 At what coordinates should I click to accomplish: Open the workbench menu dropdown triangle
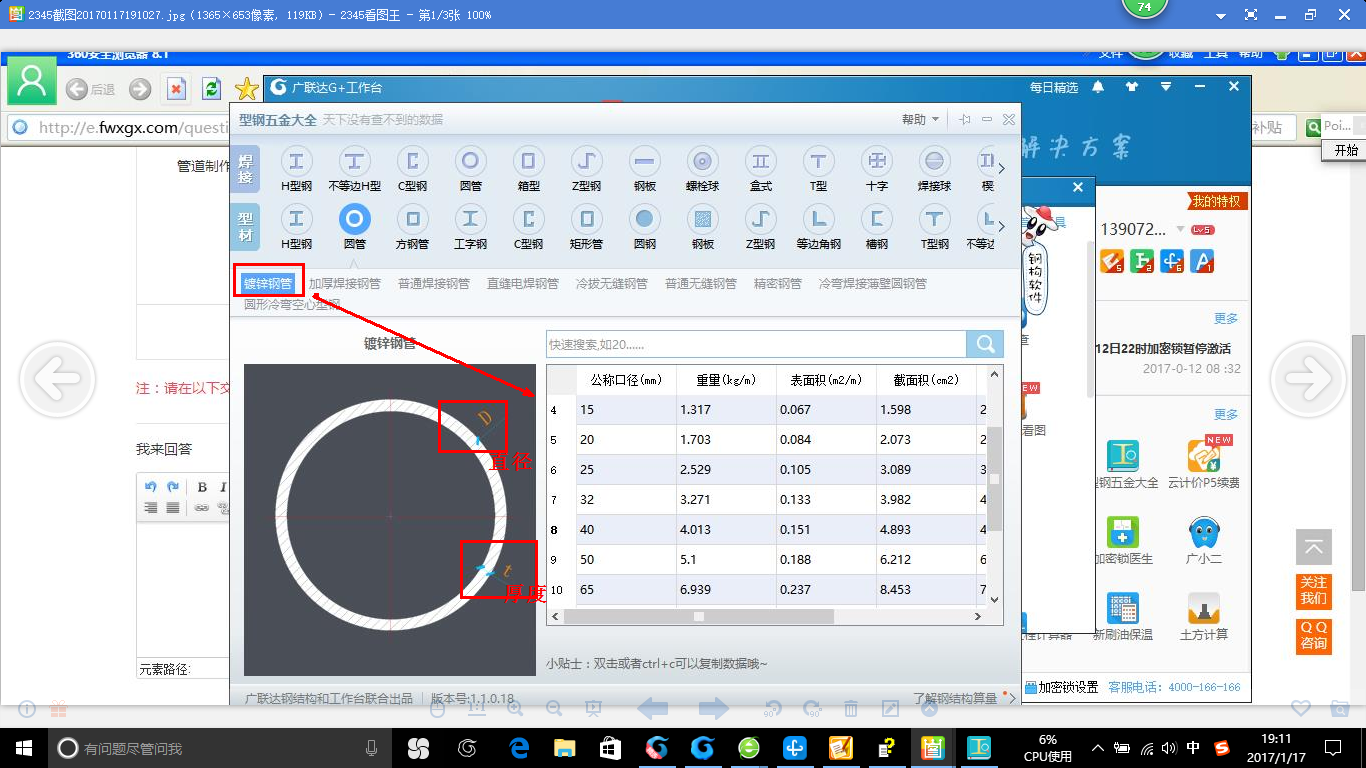click(1165, 87)
